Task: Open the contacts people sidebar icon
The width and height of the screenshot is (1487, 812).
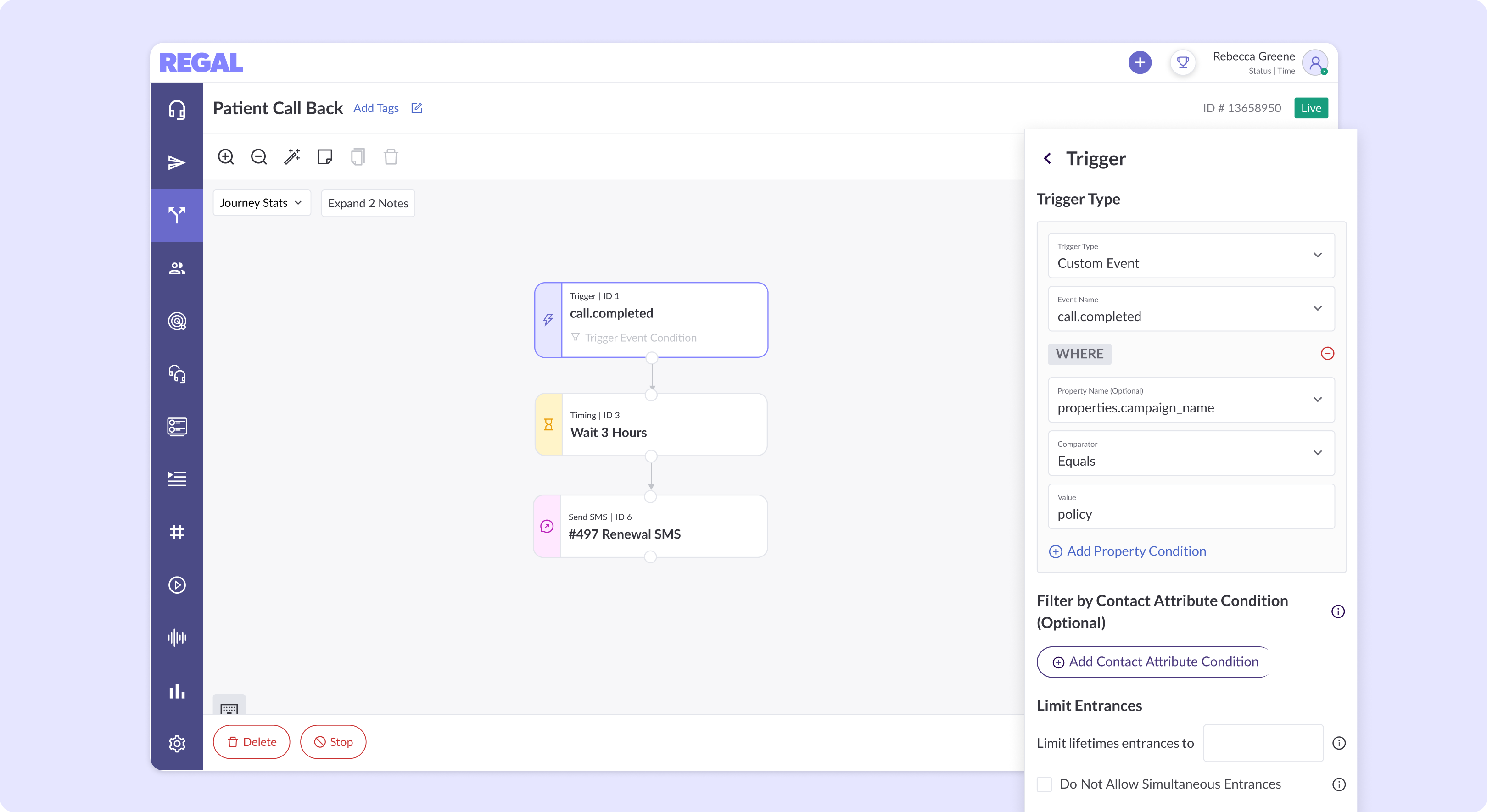Action: click(177, 268)
